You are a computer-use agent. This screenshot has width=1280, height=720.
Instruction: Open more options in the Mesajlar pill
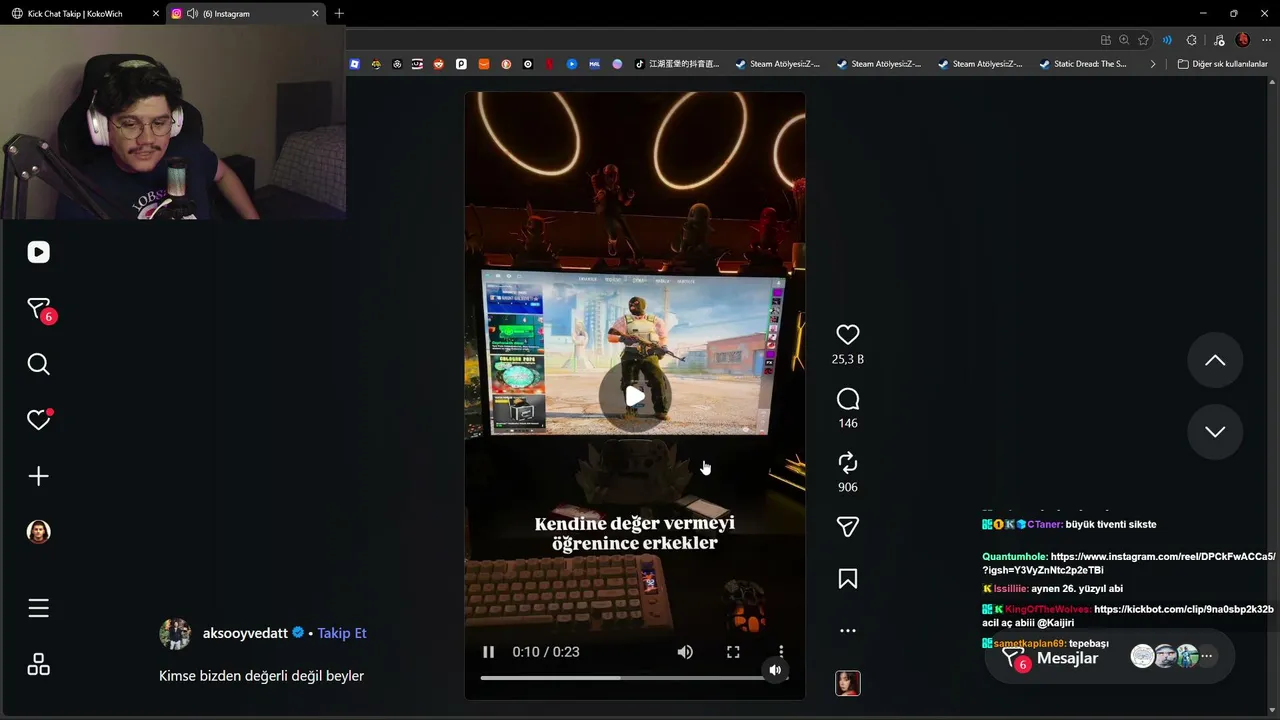1207,656
